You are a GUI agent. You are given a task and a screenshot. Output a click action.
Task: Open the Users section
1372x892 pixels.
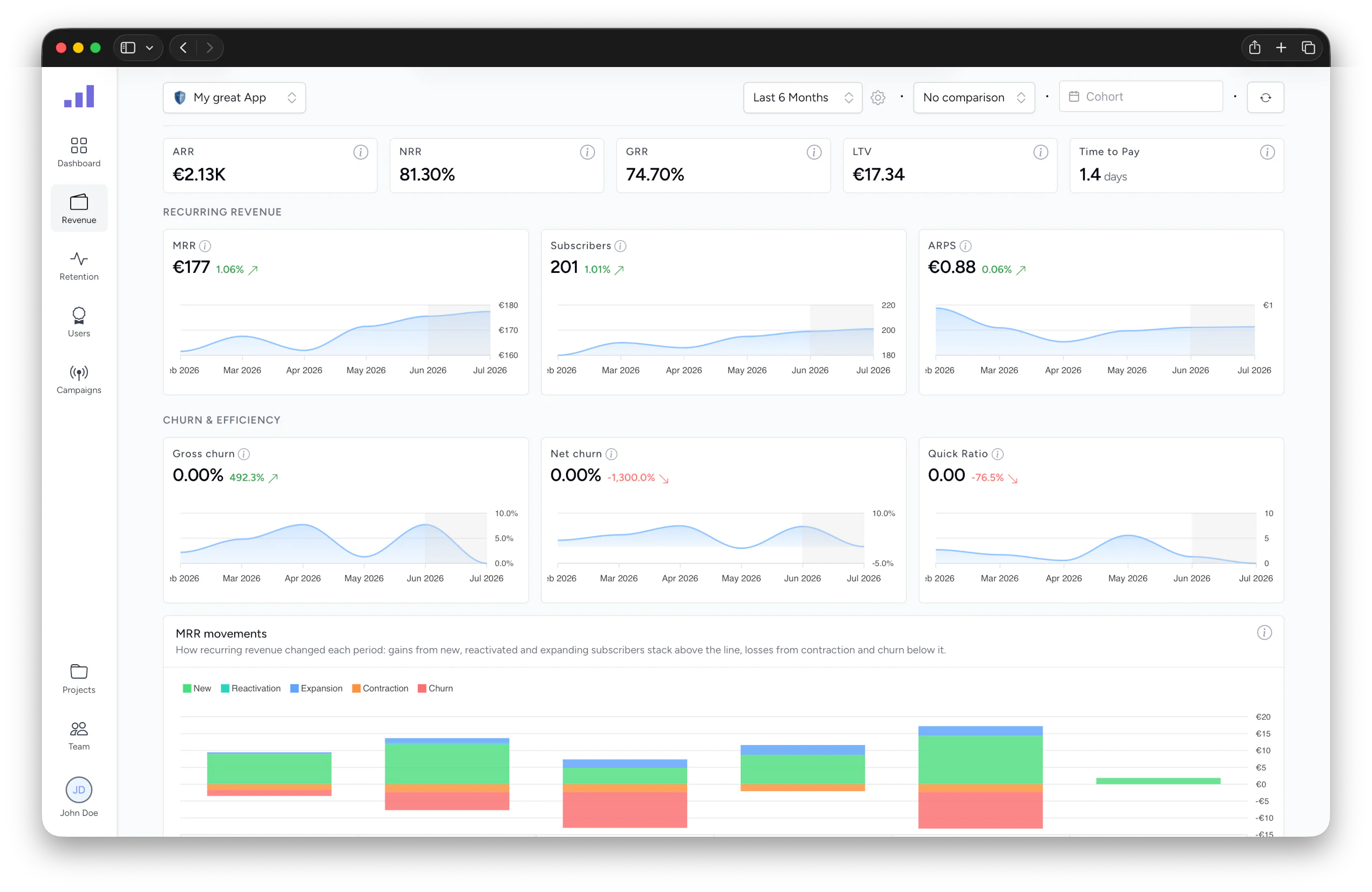coord(79,322)
